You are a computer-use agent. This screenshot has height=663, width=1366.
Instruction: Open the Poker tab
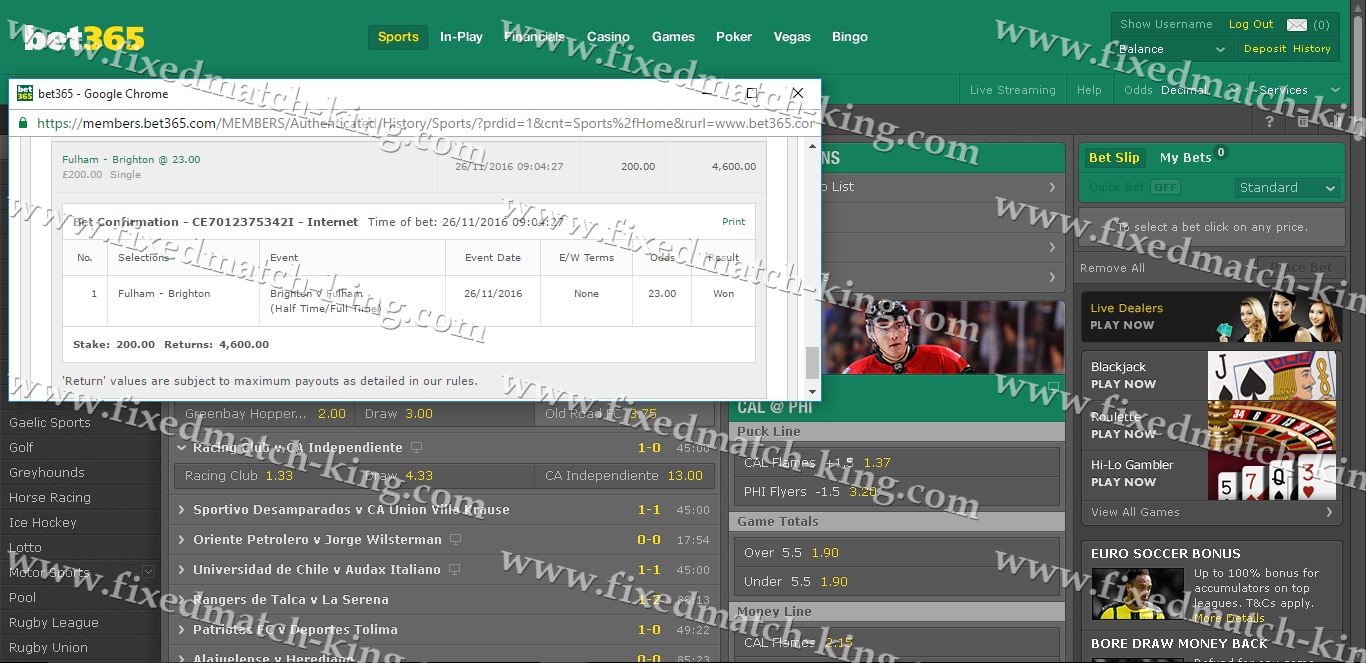tap(734, 37)
